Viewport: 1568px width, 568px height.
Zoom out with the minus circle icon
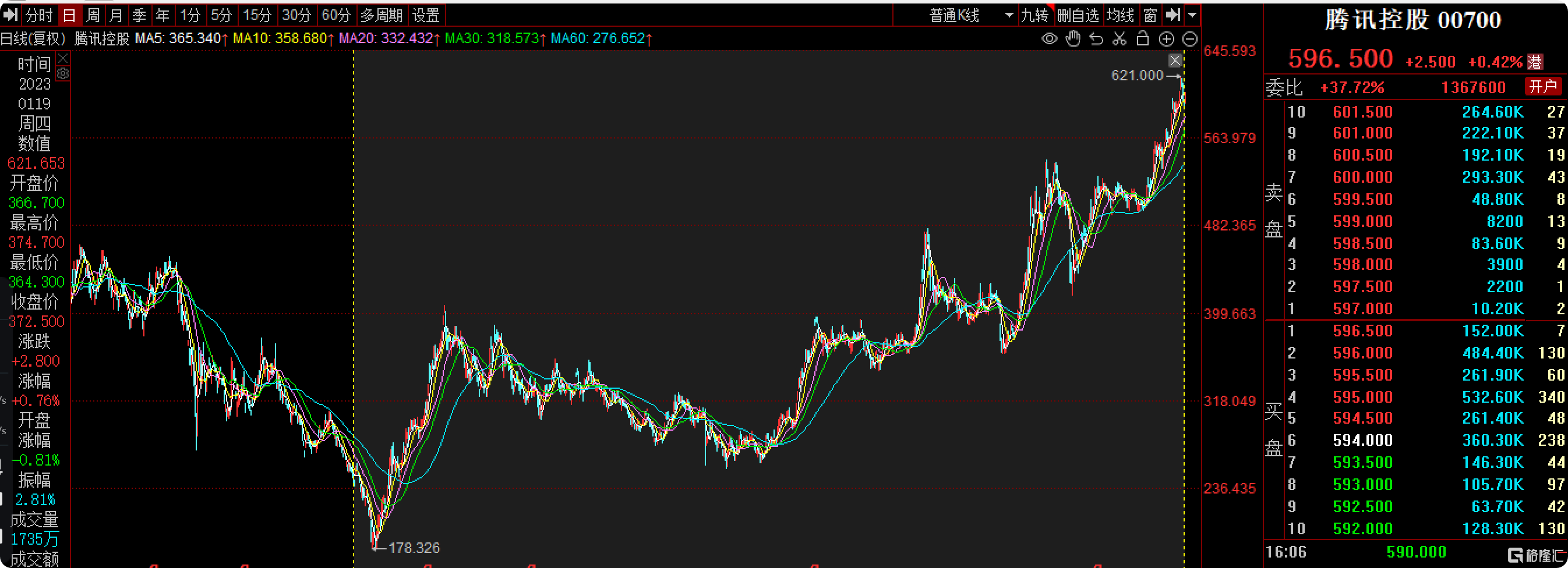1189,39
